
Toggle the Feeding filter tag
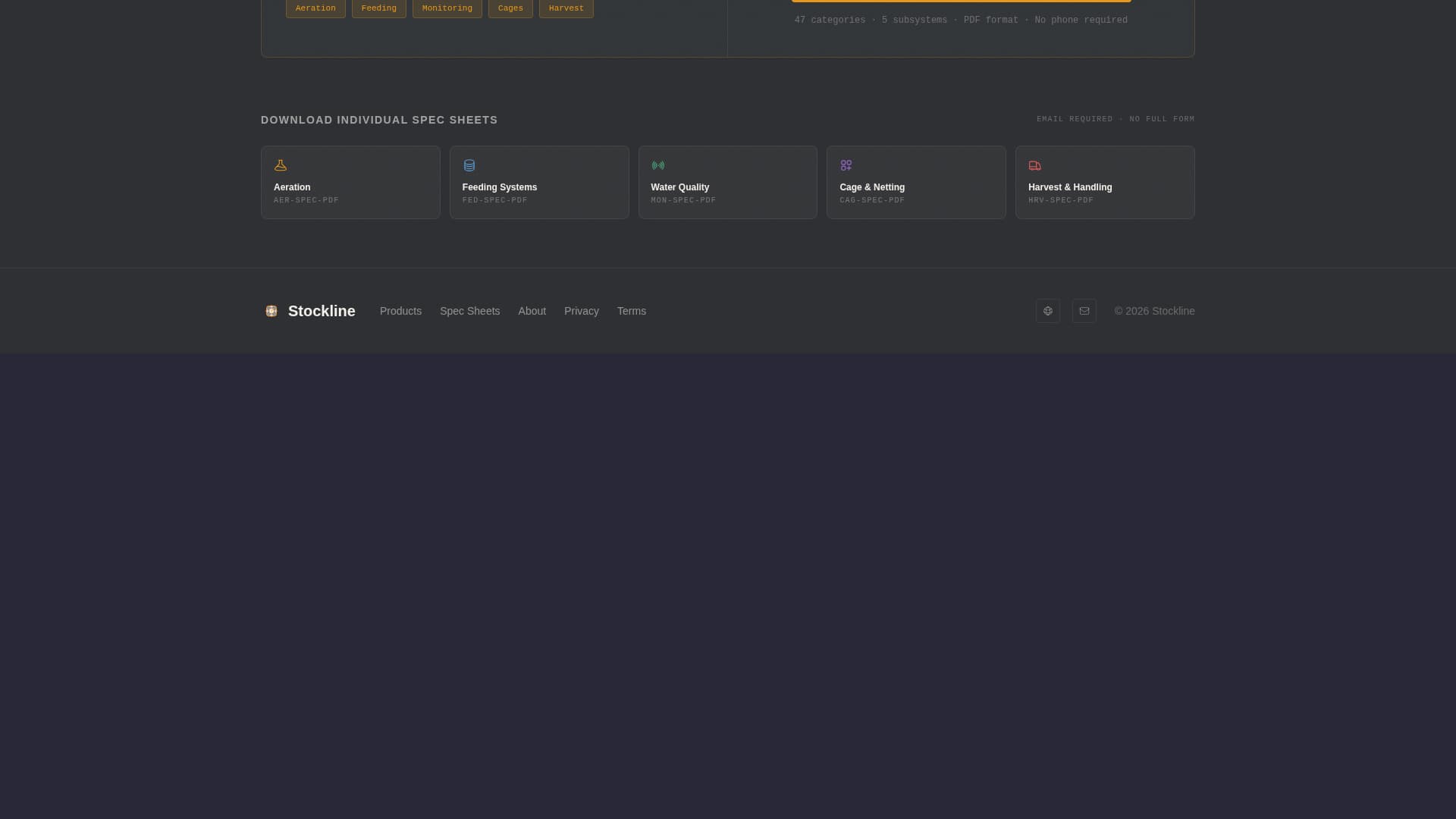tap(378, 8)
